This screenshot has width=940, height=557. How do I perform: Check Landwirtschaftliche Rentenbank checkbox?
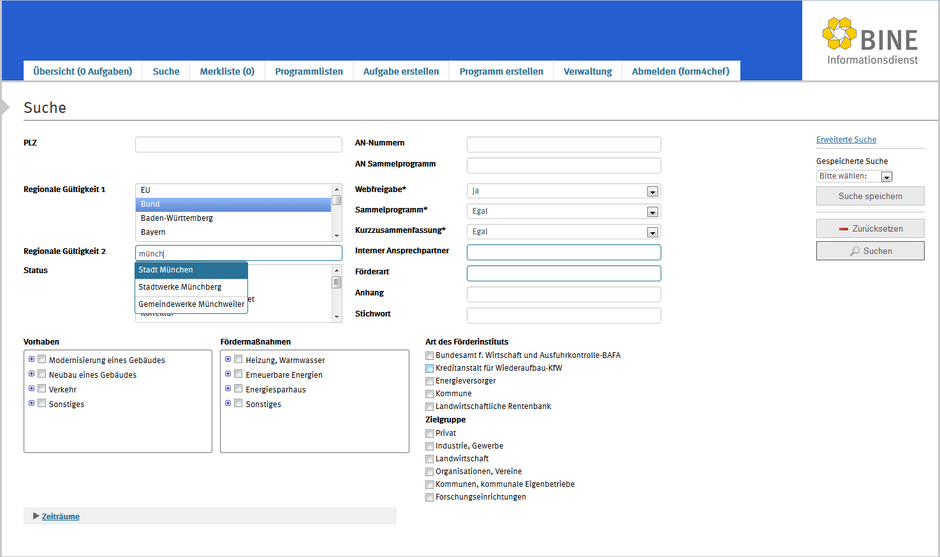(x=429, y=407)
